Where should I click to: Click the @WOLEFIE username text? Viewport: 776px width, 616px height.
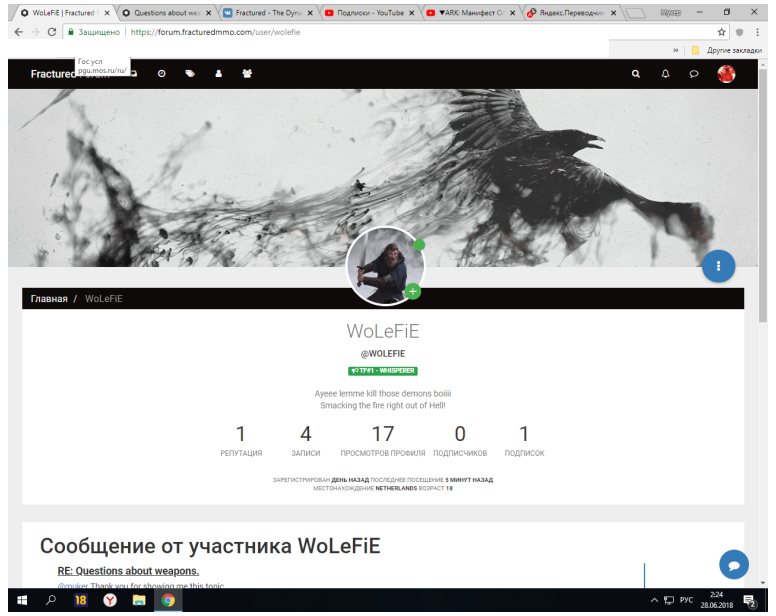tap(383, 354)
